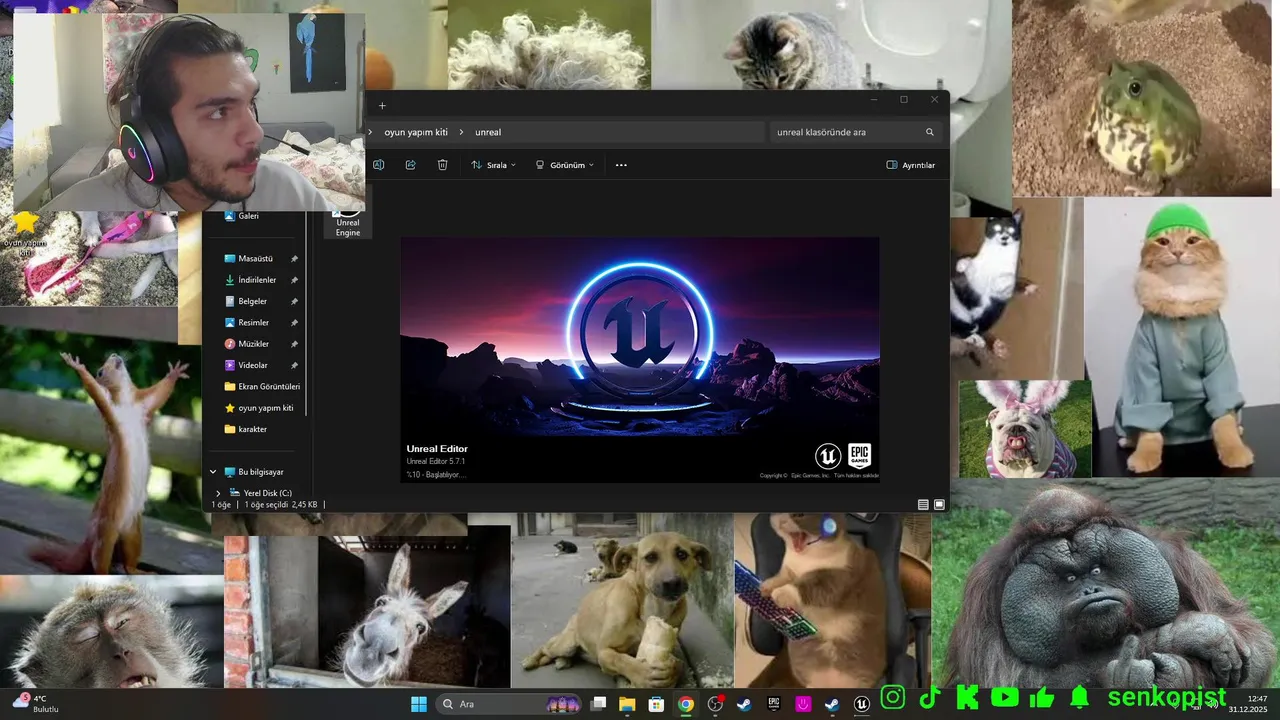The image size is (1280, 720).
Task: Open starred oyun yapım kiti in sidebar
Action: pyautogui.click(x=260, y=408)
